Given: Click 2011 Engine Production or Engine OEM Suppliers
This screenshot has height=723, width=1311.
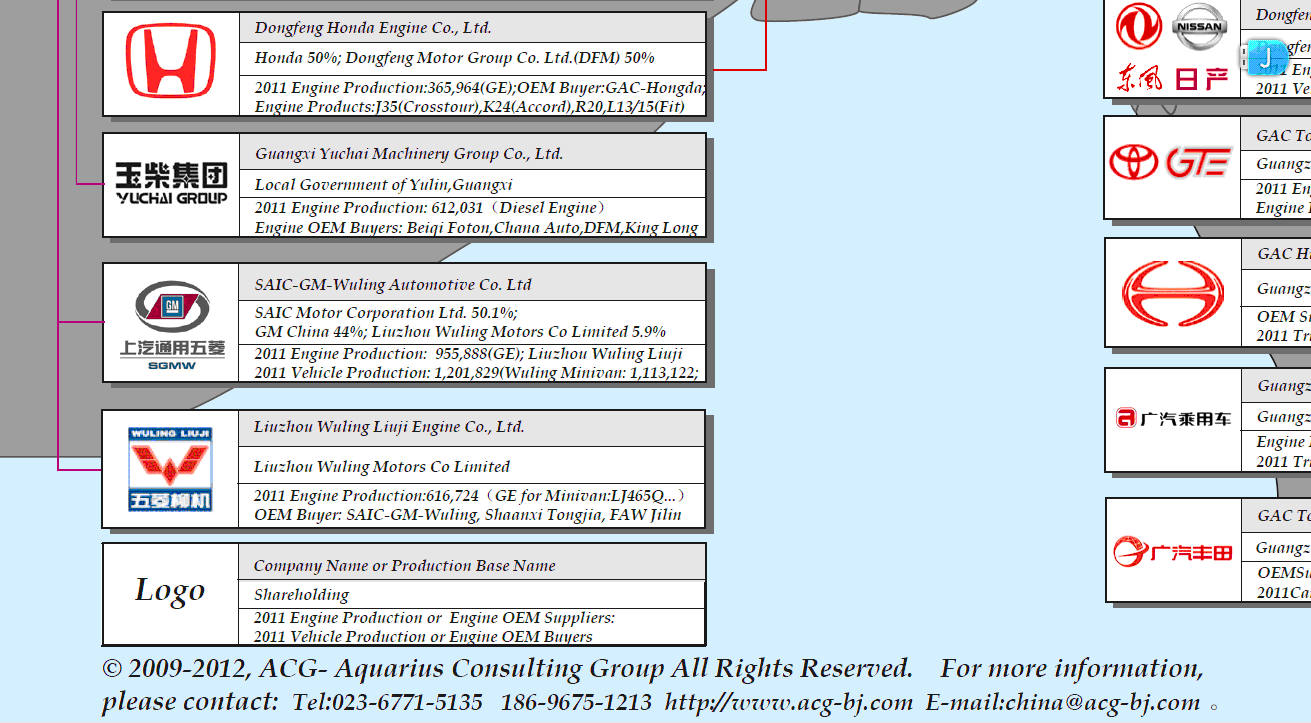Looking at the screenshot, I should pos(434,618).
